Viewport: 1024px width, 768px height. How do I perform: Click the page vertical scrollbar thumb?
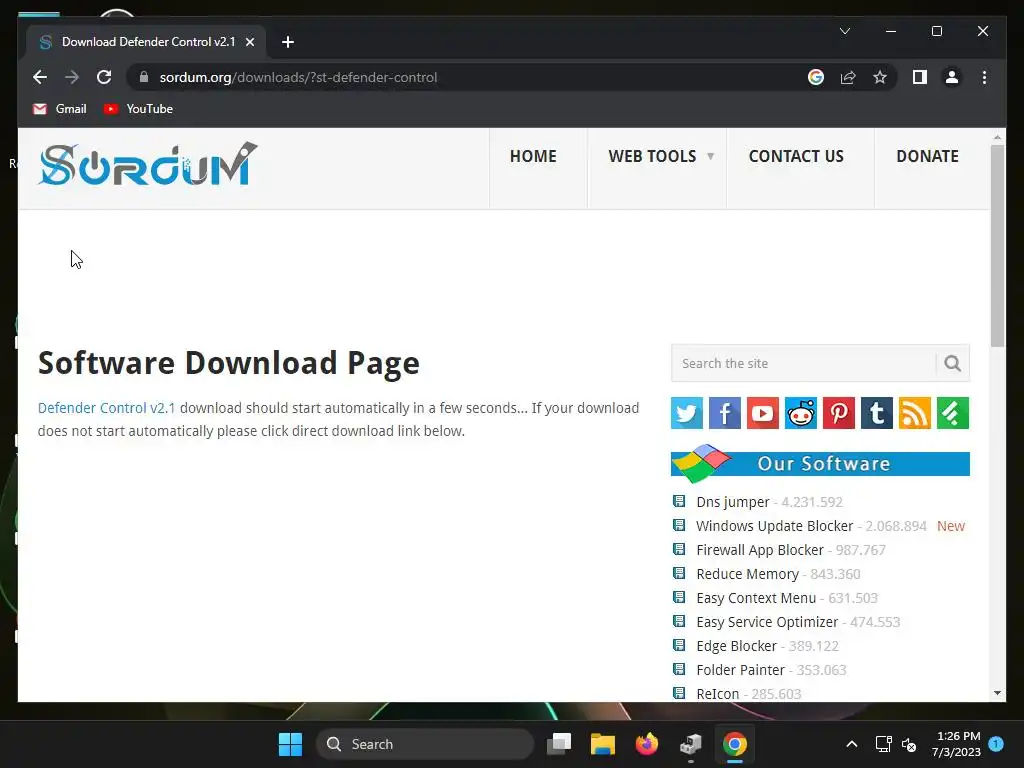pos(997,246)
